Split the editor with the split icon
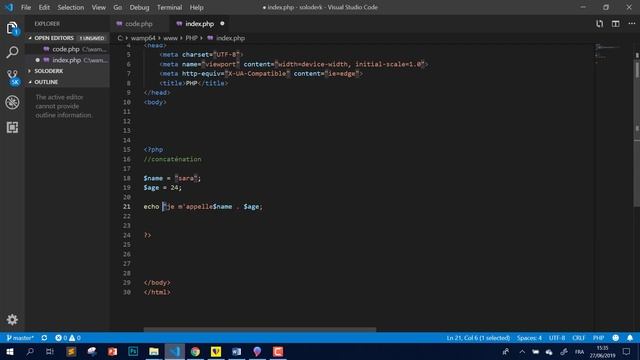 [x=616, y=24]
